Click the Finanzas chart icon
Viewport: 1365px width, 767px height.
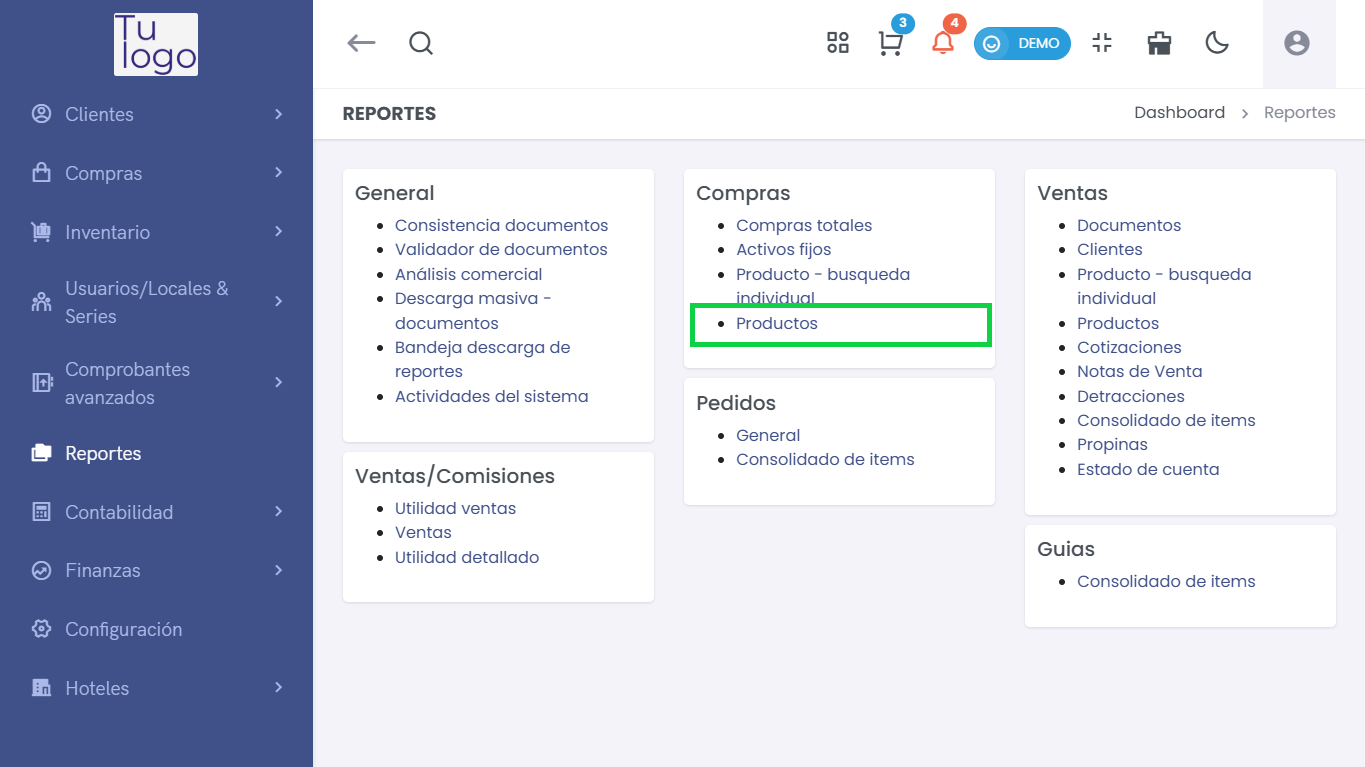[41, 571]
